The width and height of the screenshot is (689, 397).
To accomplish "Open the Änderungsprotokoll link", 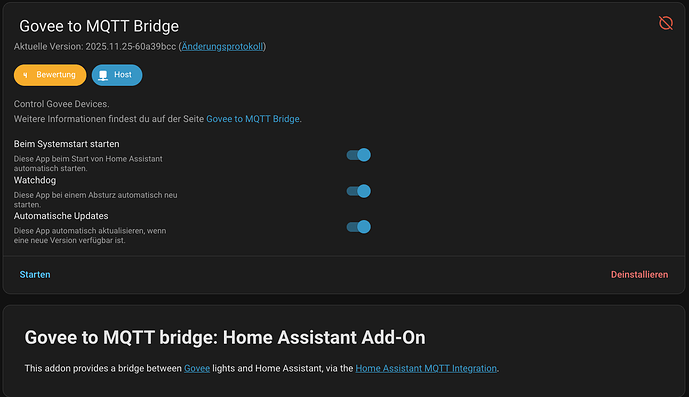I will pyautogui.click(x=222, y=47).
